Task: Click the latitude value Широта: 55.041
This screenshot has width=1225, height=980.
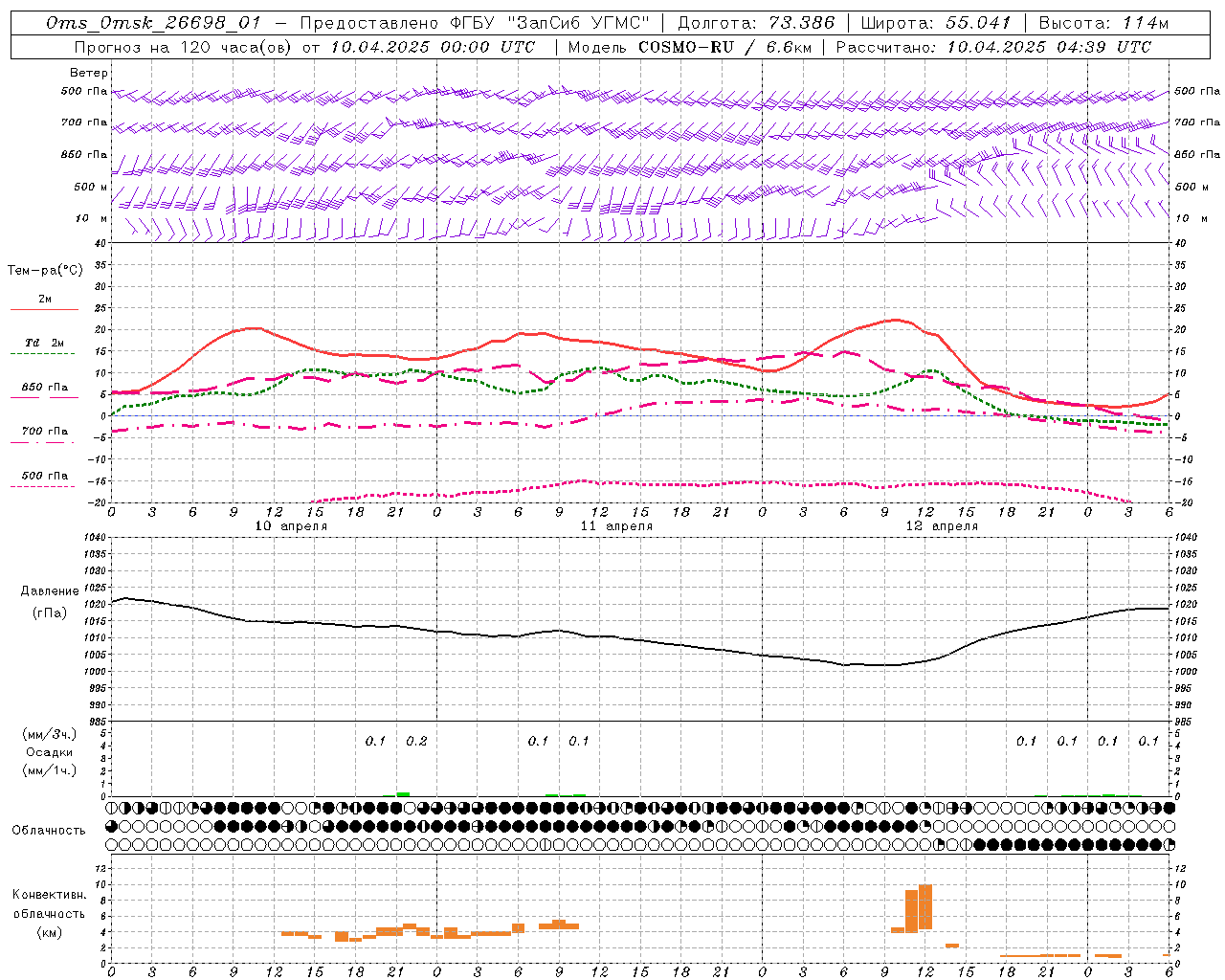Action: pos(936,23)
